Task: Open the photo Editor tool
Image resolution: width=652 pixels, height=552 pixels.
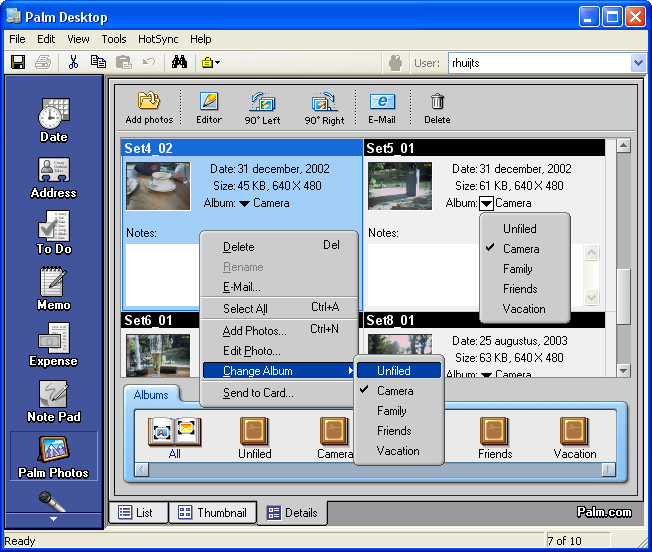Action: [209, 108]
